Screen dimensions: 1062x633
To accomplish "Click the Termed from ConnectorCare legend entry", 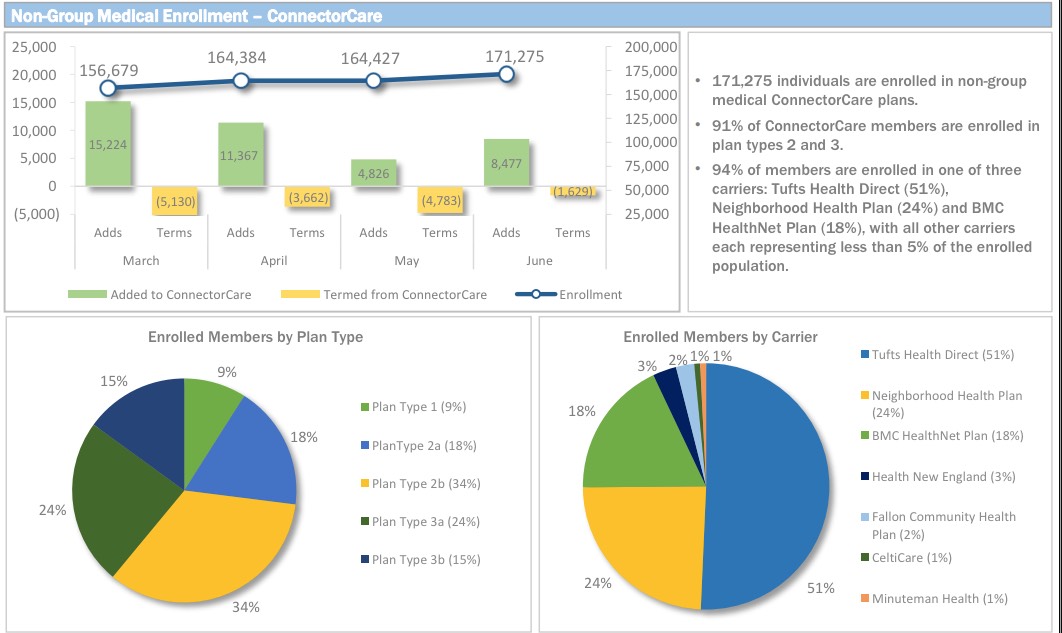I will pyautogui.click(x=383, y=294).
